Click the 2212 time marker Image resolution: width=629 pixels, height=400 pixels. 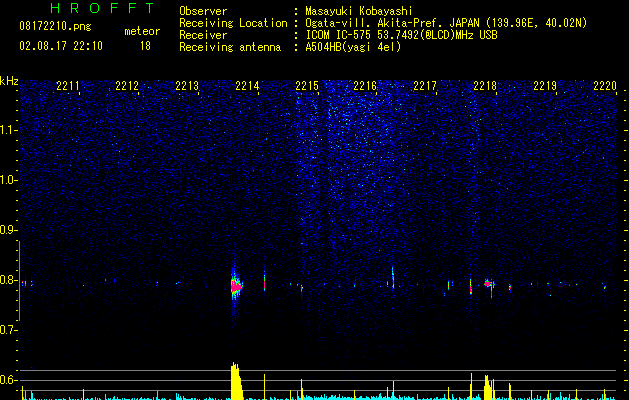(x=127, y=86)
